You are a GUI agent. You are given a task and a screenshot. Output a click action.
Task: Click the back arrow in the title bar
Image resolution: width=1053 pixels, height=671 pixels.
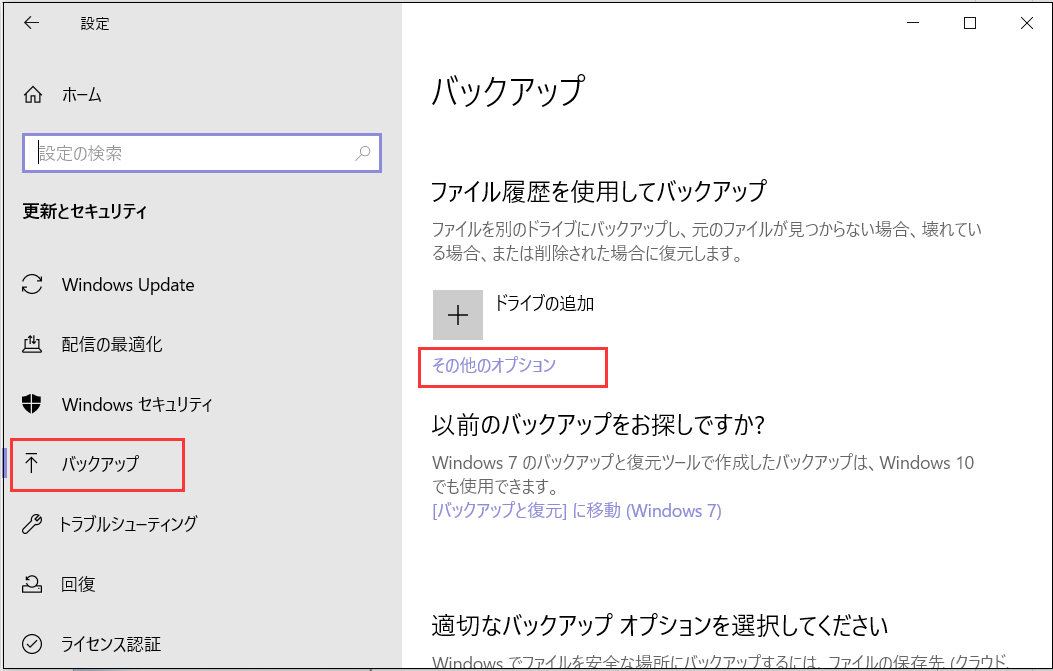point(31,24)
